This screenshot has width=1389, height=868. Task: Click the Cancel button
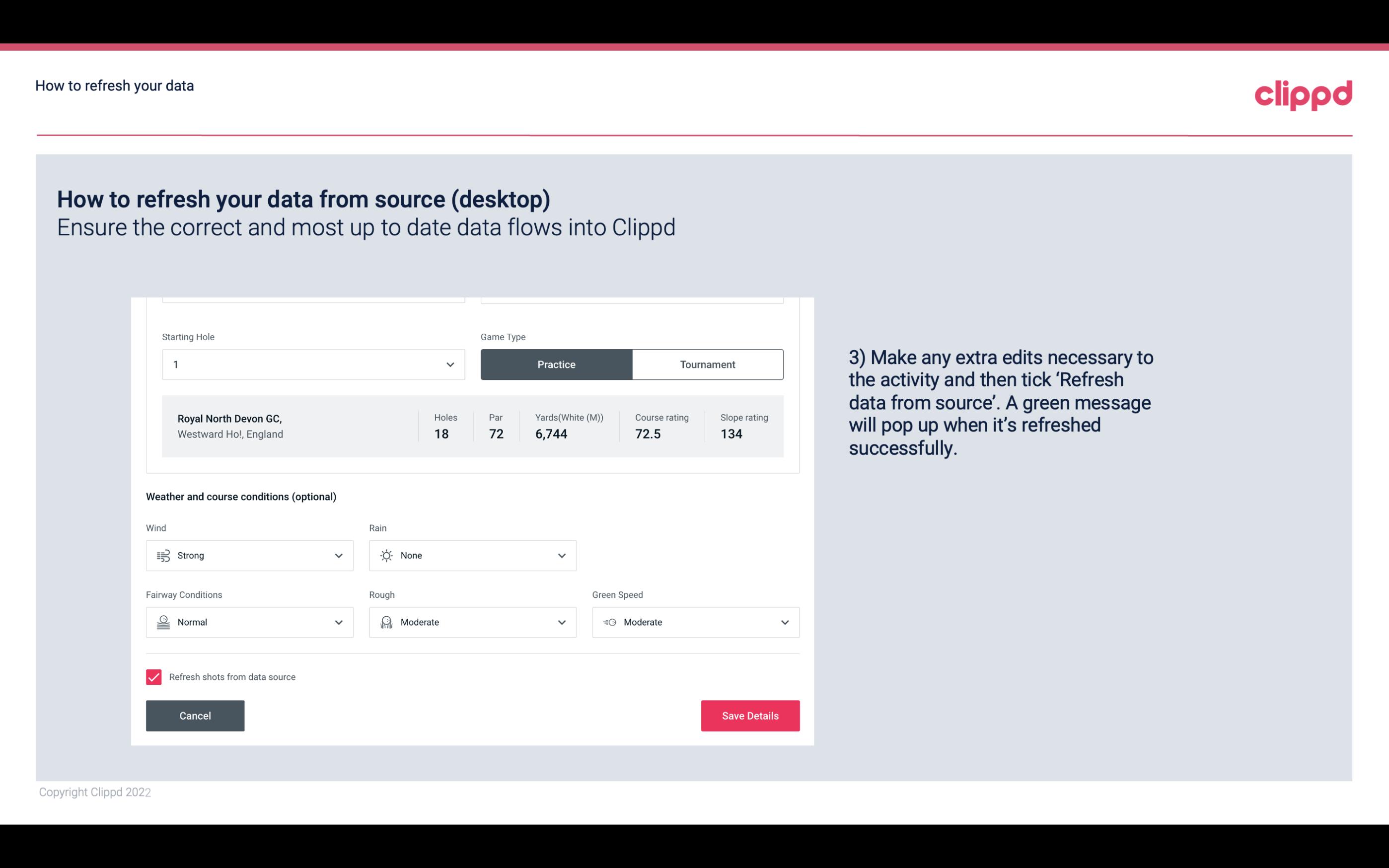pos(194,715)
